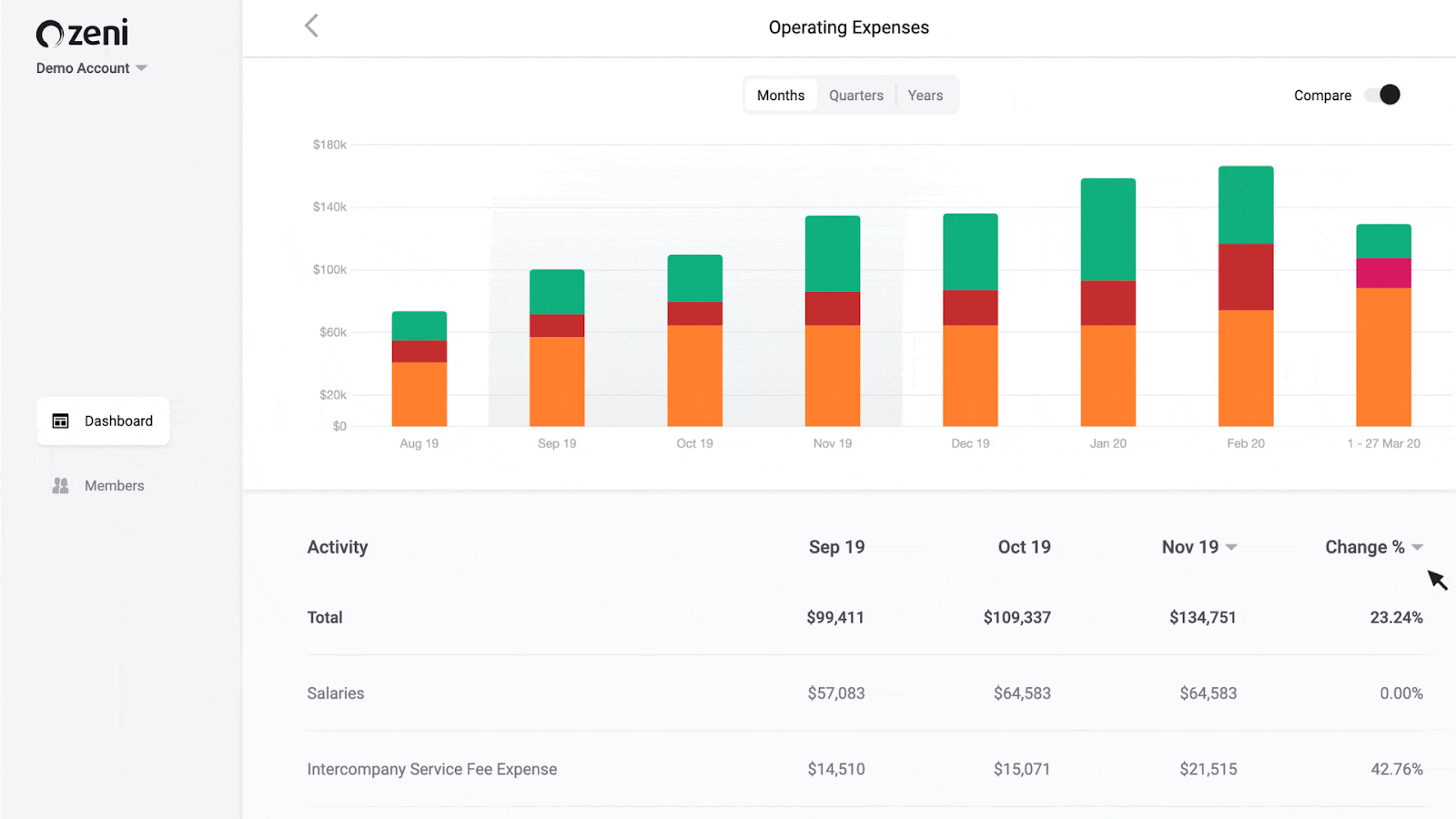
Task: Switch to the Quarters tab
Action: pos(855,95)
